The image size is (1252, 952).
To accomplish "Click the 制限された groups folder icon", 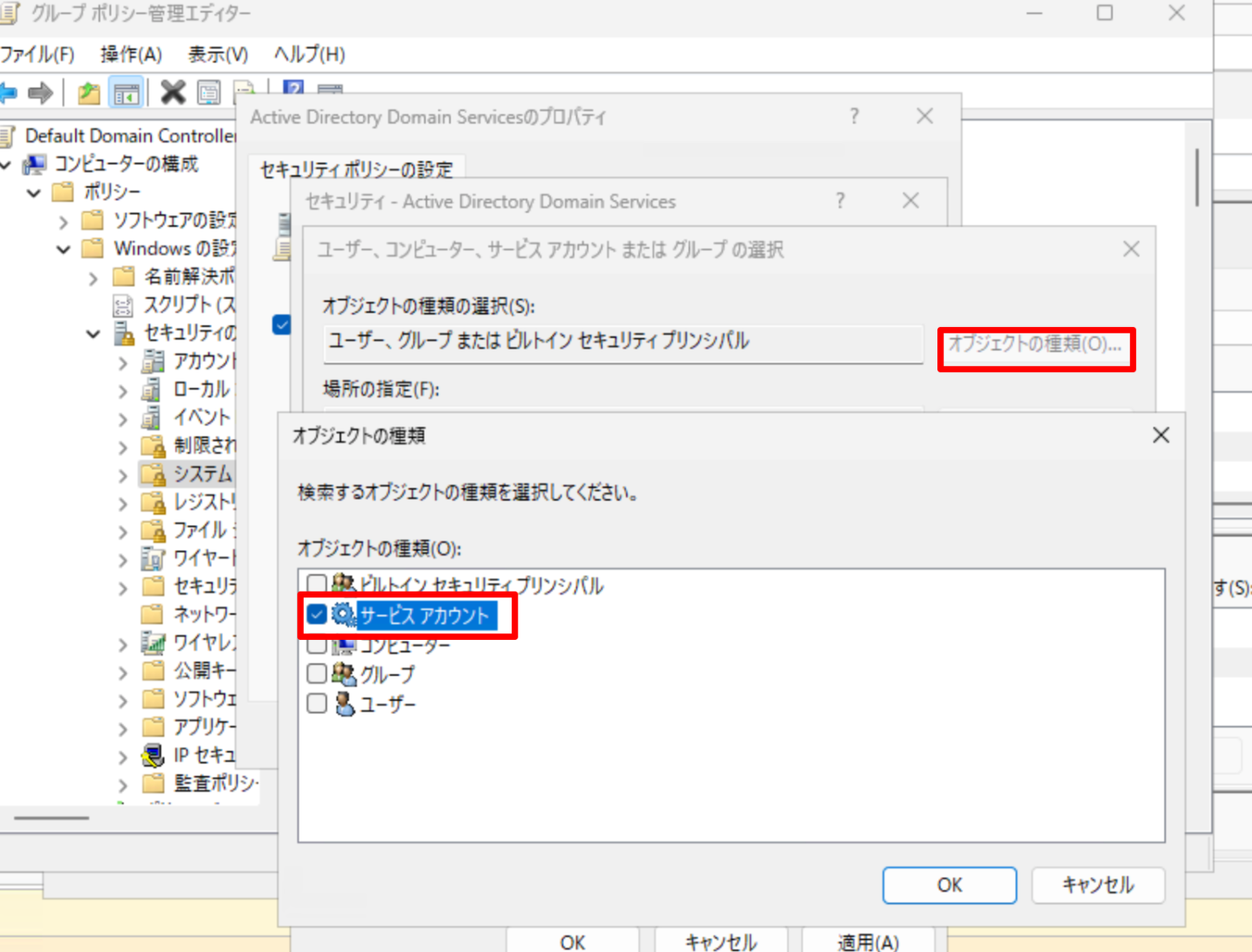I will point(154,446).
